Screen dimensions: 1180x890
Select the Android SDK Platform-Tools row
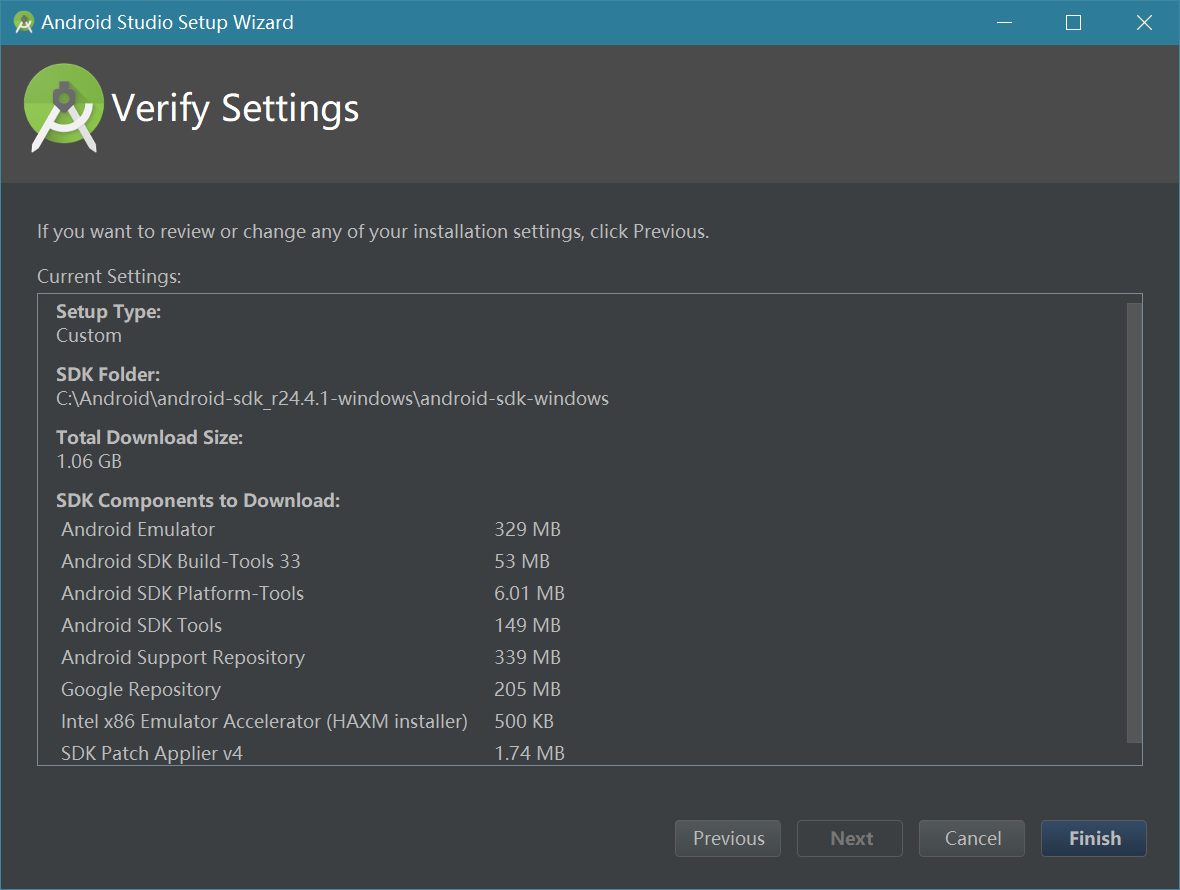[x=182, y=593]
